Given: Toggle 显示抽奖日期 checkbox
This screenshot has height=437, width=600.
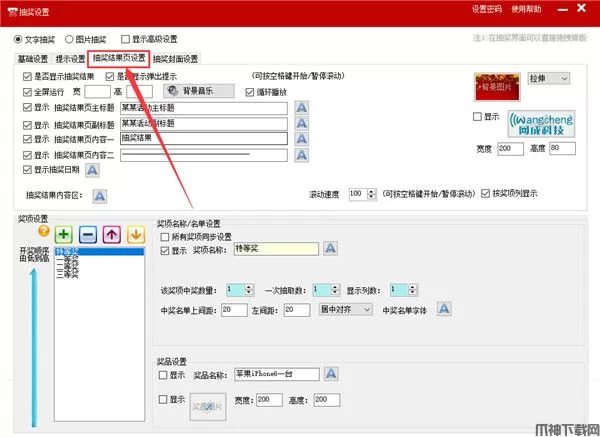Looking at the screenshot, I should [x=27, y=170].
